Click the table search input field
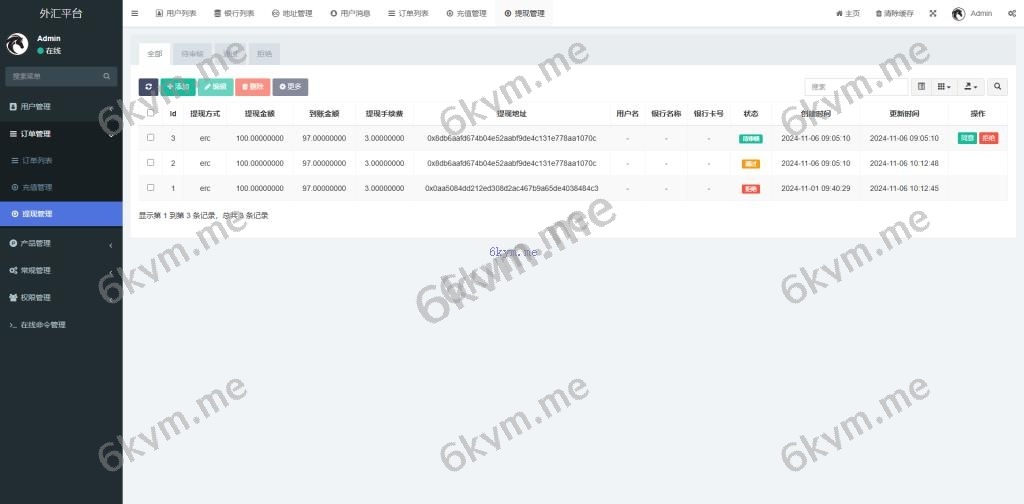This screenshot has height=504, width=1024. tap(855, 87)
